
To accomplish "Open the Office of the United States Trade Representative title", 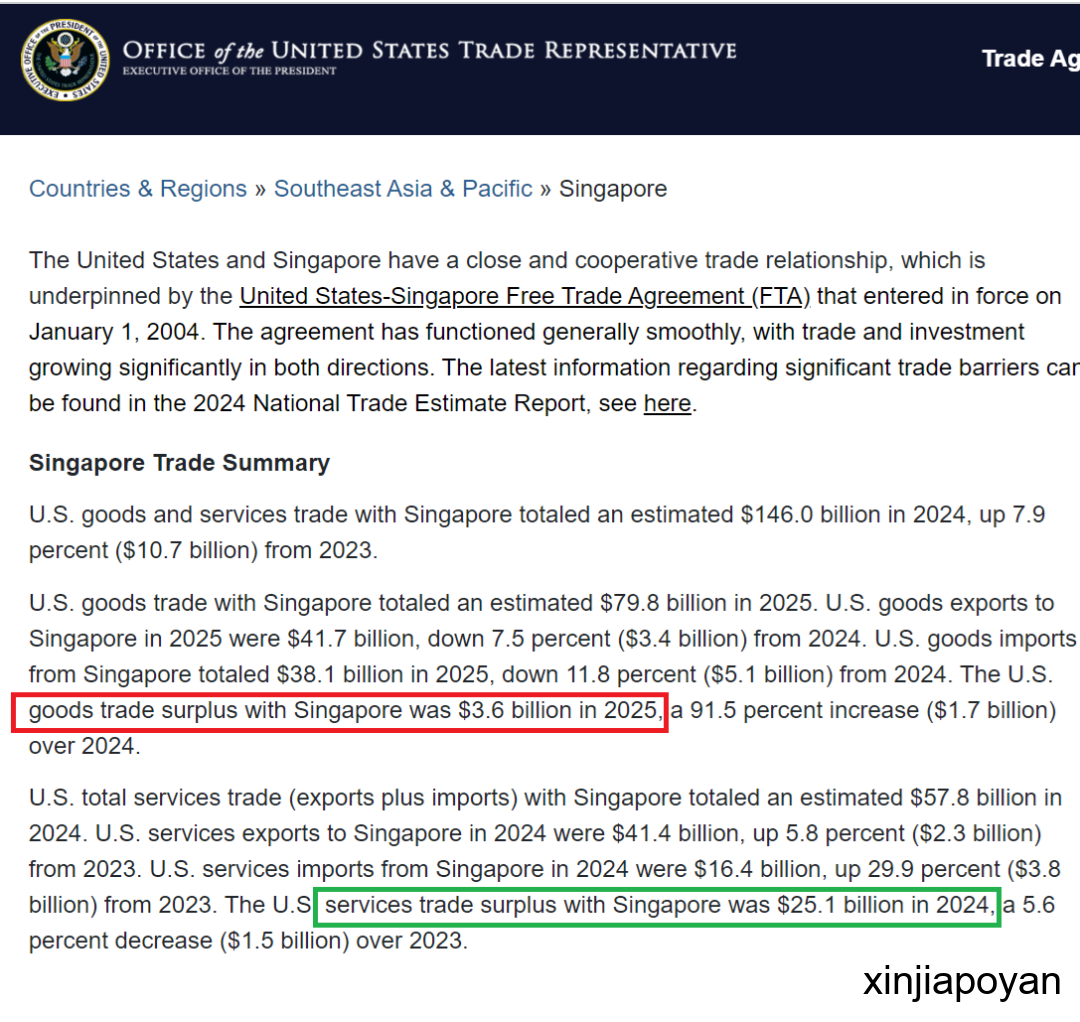I will [x=430, y=50].
